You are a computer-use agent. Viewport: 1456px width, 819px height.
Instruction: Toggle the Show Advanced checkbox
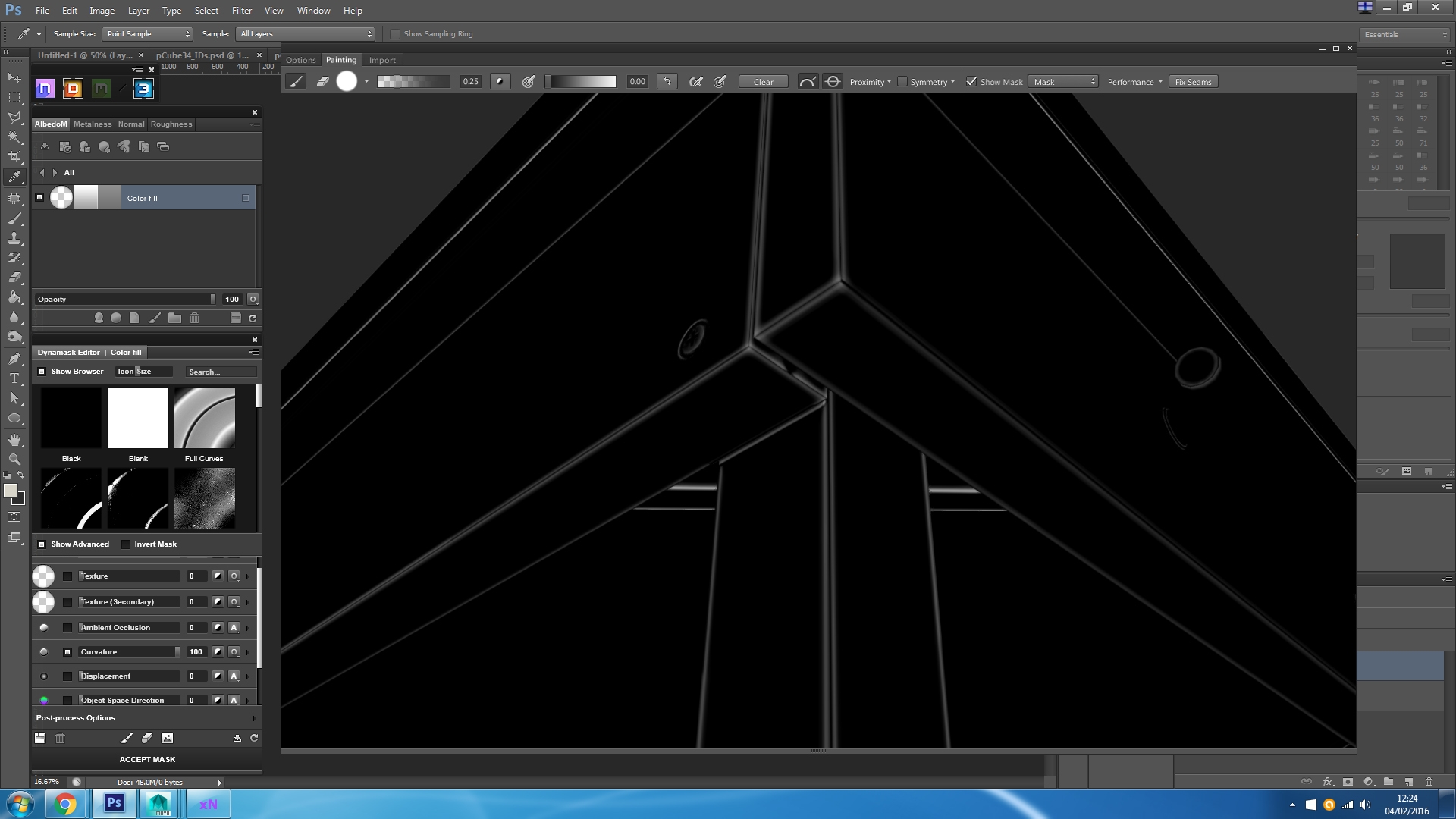[42, 544]
